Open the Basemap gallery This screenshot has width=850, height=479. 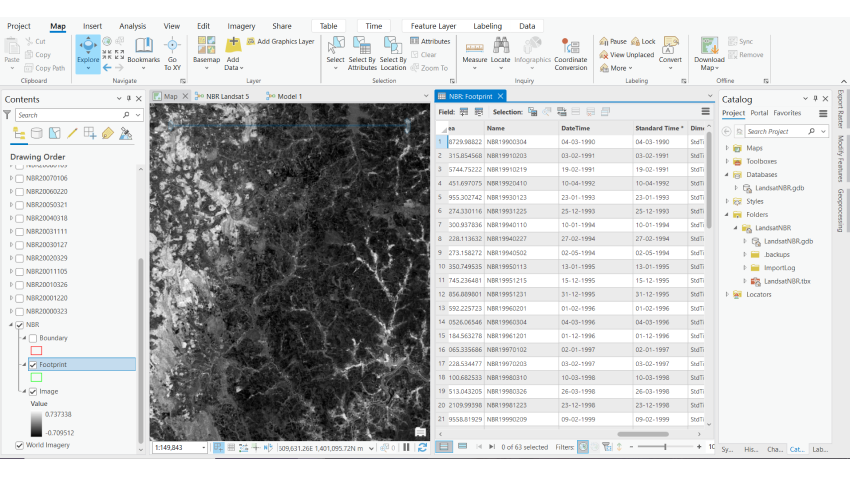pos(207,54)
